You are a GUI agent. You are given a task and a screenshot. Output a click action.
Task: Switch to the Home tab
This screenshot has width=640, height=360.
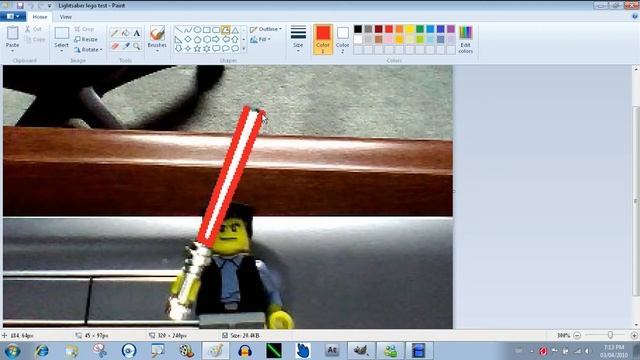[x=40, y=17]
